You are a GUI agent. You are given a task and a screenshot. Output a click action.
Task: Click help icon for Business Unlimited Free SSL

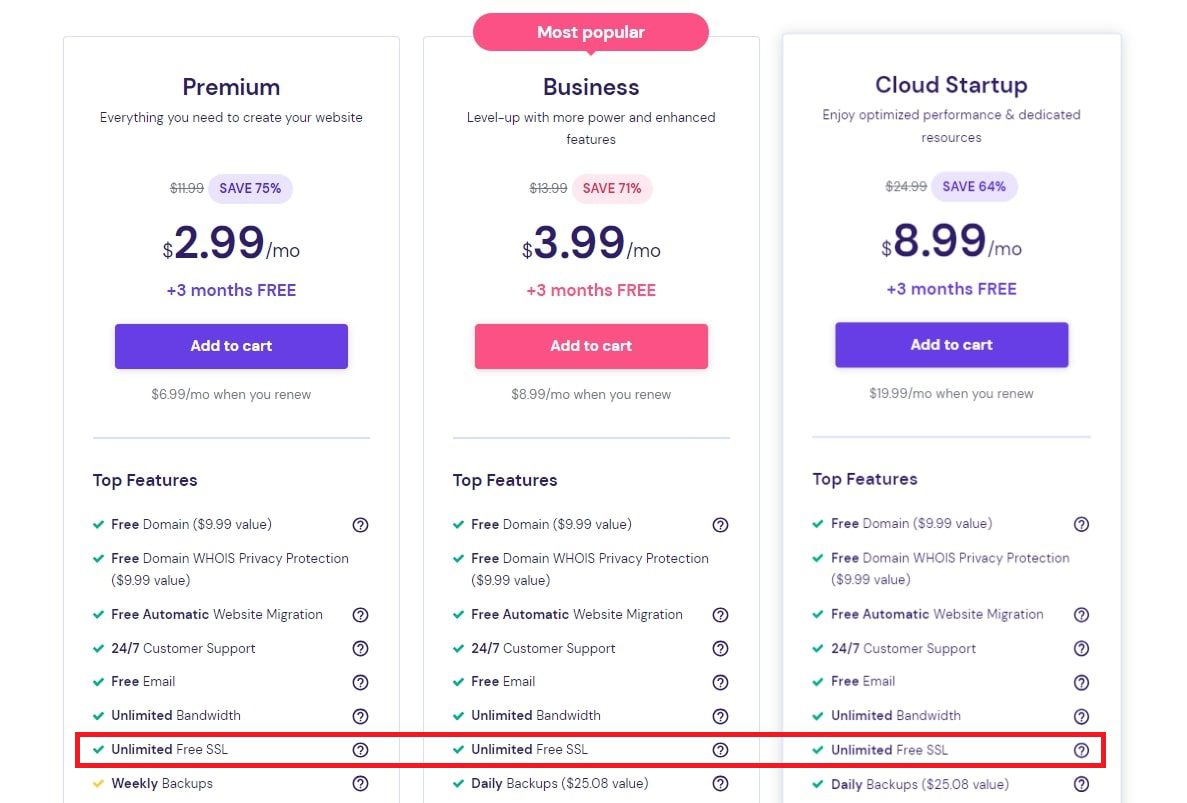(x=720, y=750)
